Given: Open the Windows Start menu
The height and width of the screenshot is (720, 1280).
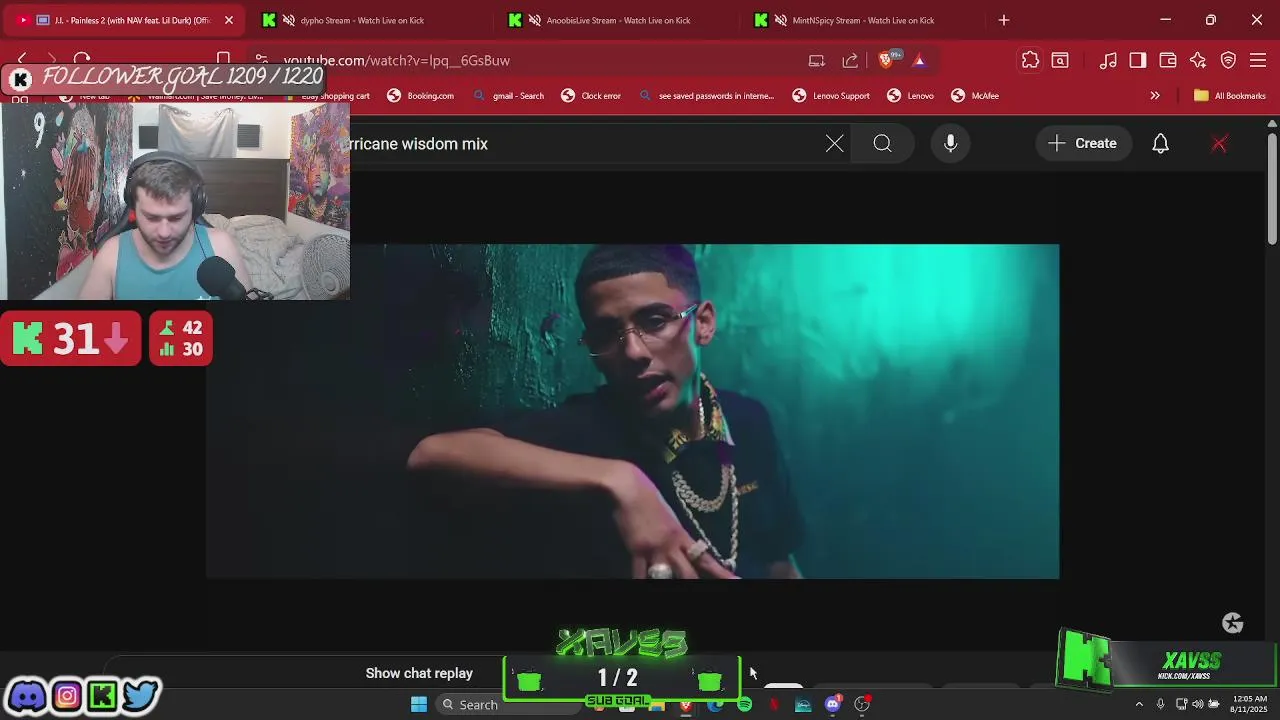Looking at the screenshot, I should coord(419,704).
